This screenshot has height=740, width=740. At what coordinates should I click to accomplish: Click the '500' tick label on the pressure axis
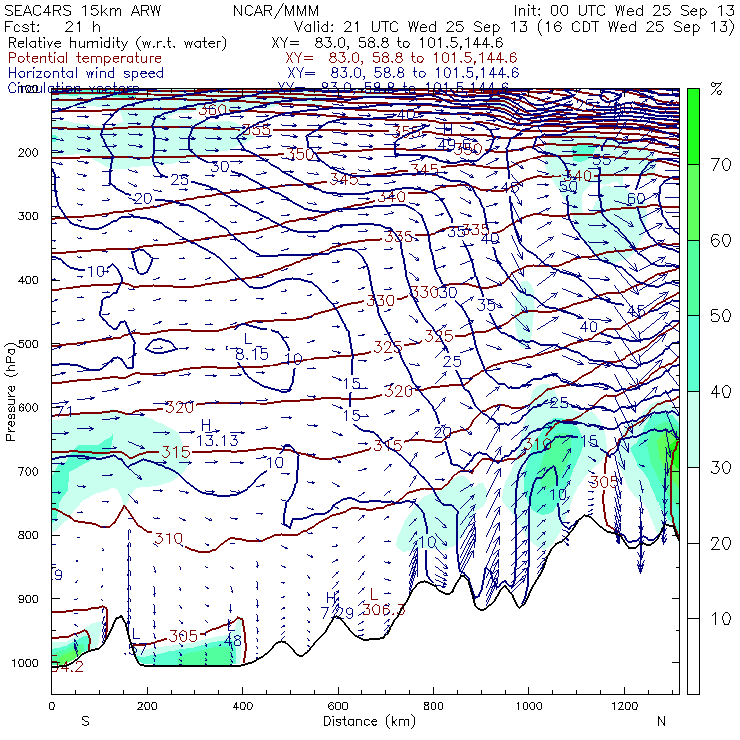pyautogui.click(x=28, y=344)
